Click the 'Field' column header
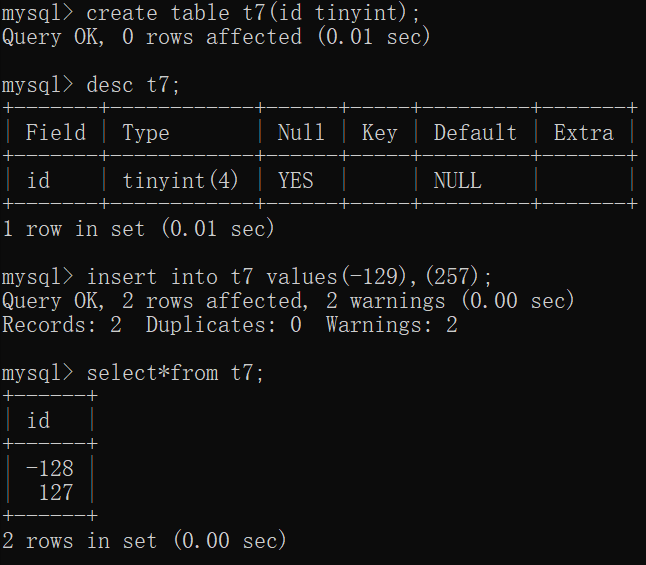The height and width of the screenshot is (565, 646). coord(55,133)
